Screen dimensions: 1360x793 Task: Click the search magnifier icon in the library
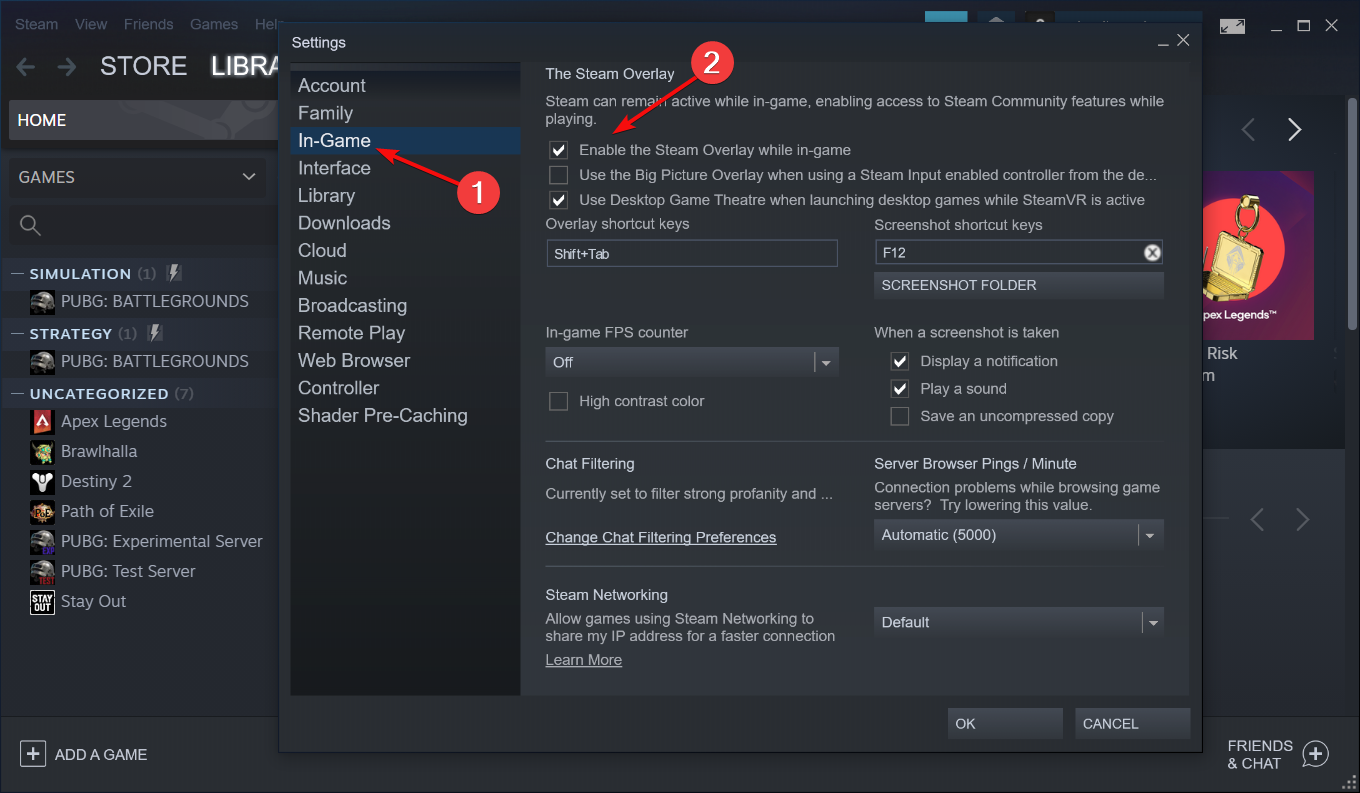30,225
